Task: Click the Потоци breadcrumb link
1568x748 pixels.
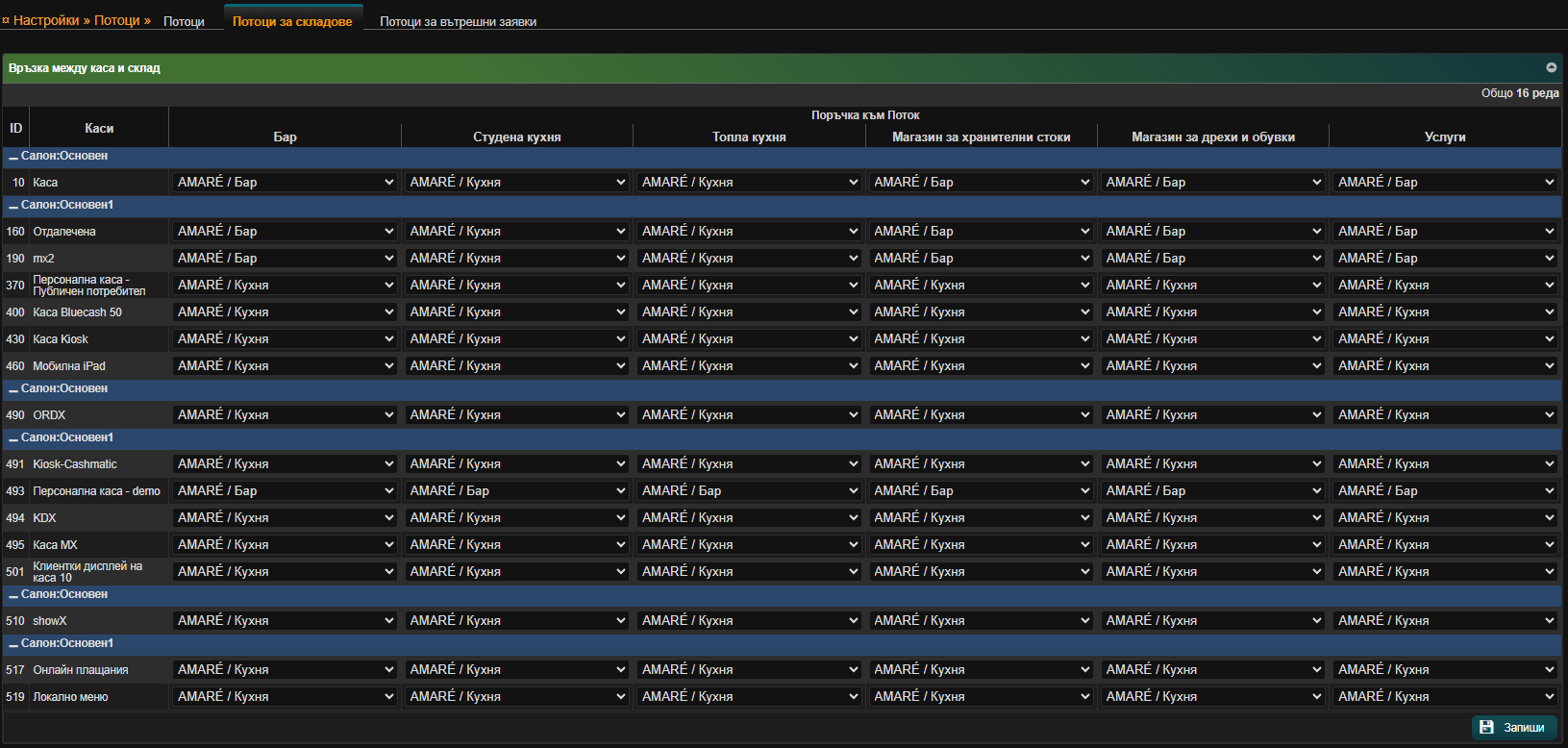Action: point(117,20)
